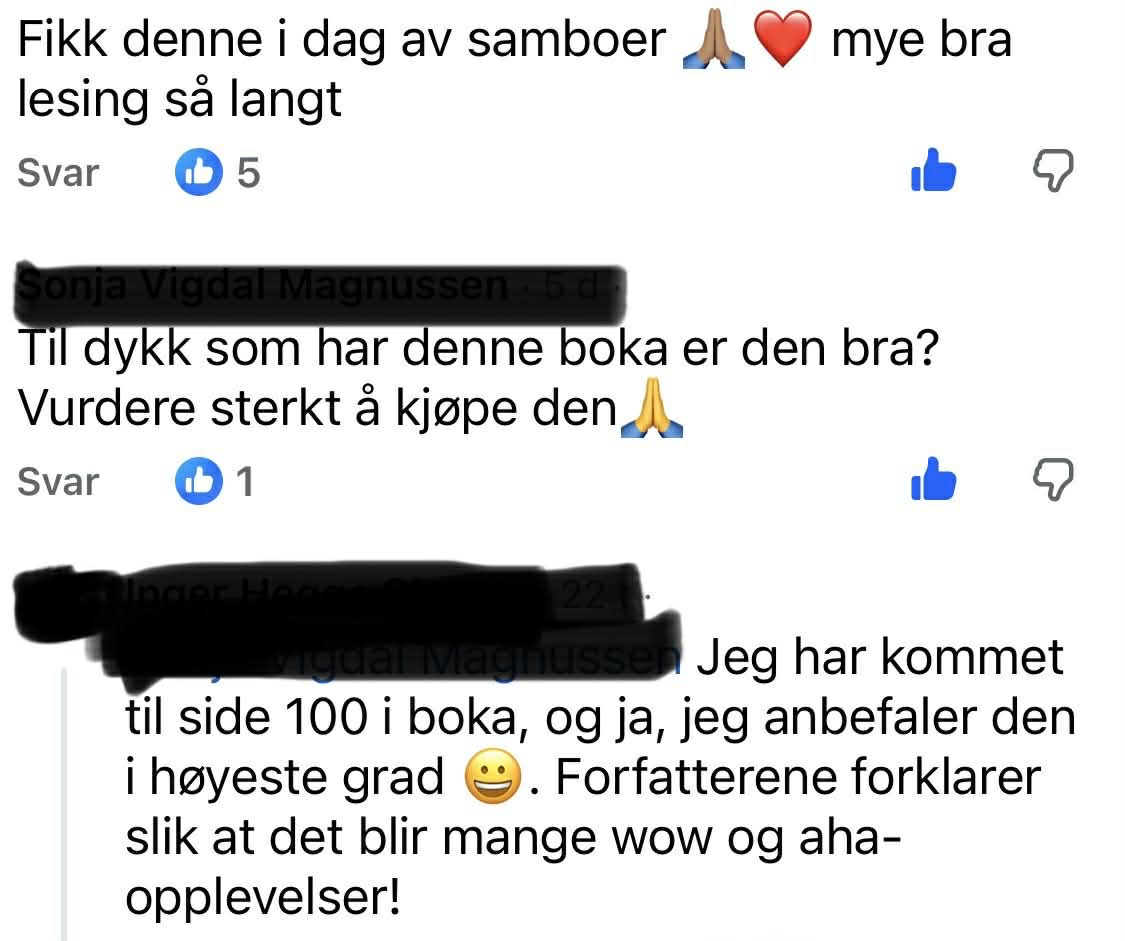Like the 'Til dykk som har' comment
1125x941 pixels.
tap(933, 479)
